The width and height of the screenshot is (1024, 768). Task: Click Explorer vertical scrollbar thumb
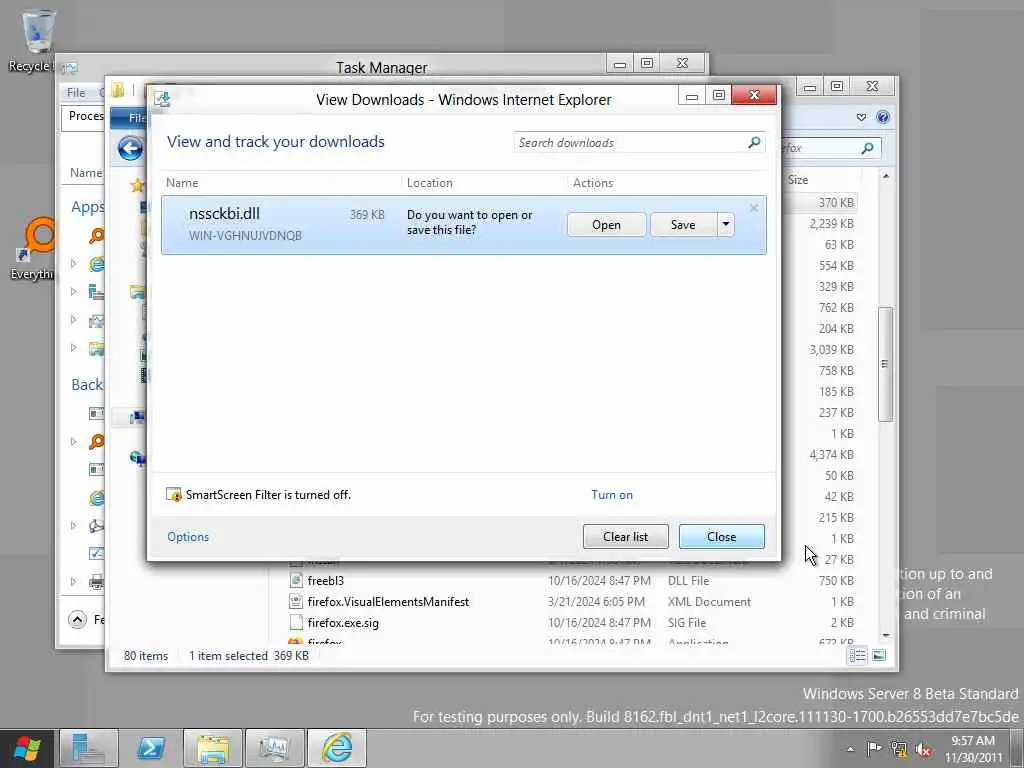885,364
